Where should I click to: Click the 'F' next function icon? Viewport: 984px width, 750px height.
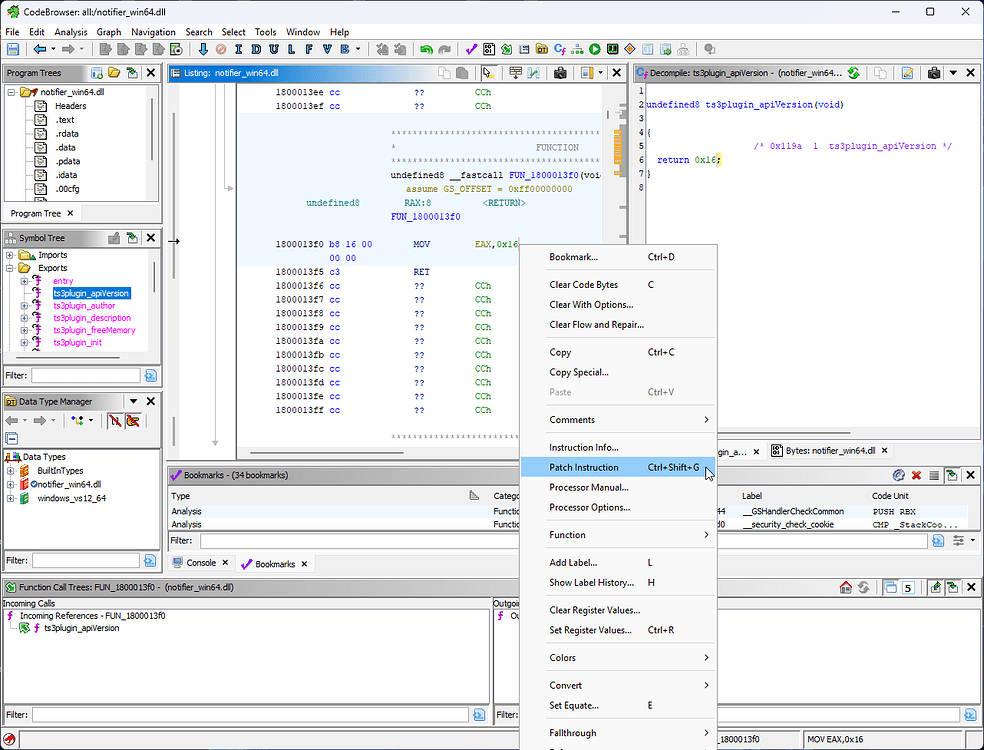309,49
